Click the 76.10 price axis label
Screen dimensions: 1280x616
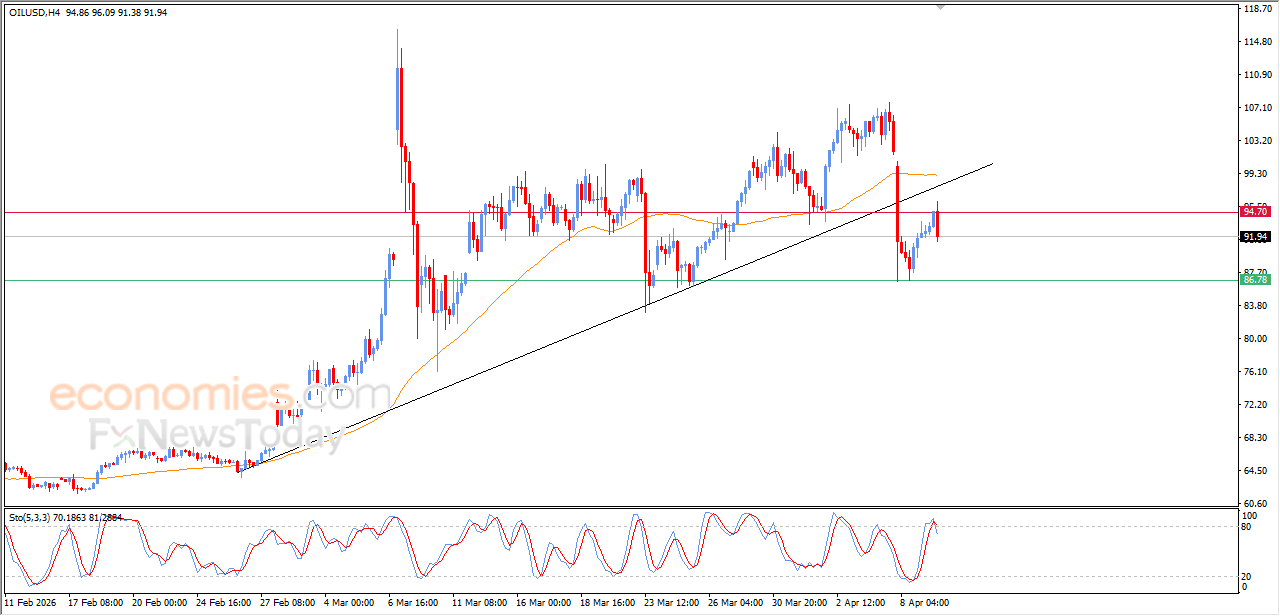coord(1254,372)
